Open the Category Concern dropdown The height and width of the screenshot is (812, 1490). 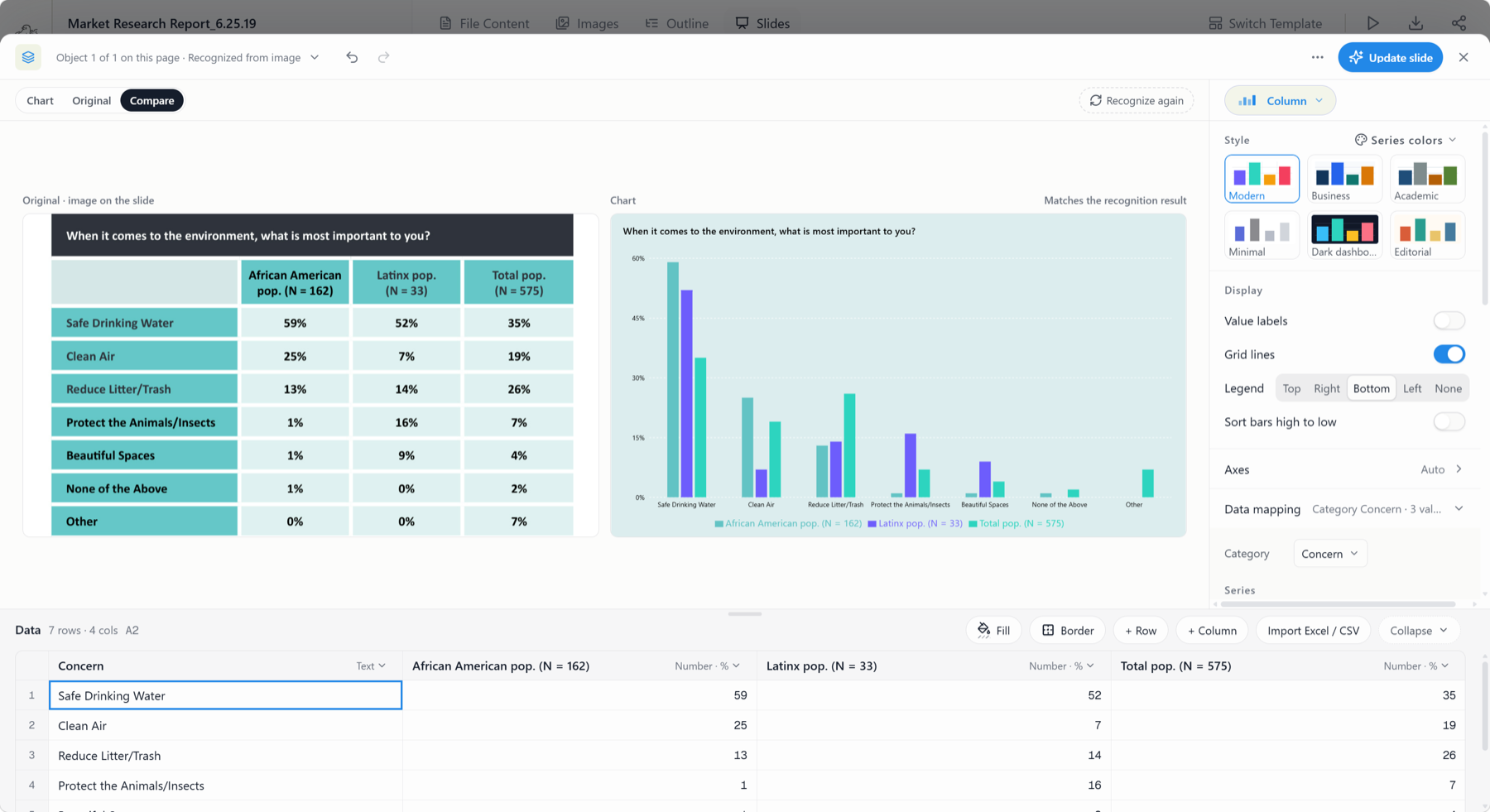coord(1329,554)
